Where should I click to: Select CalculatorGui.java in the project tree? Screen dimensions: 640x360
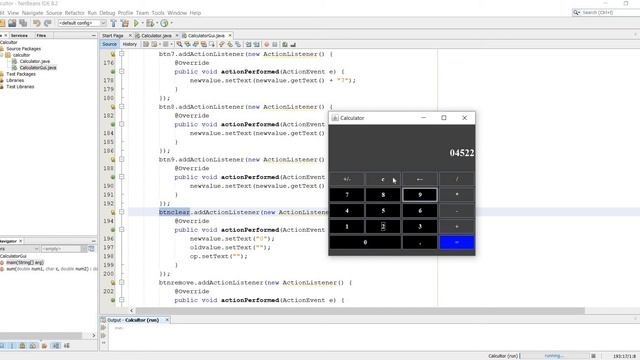coord(38,68)
